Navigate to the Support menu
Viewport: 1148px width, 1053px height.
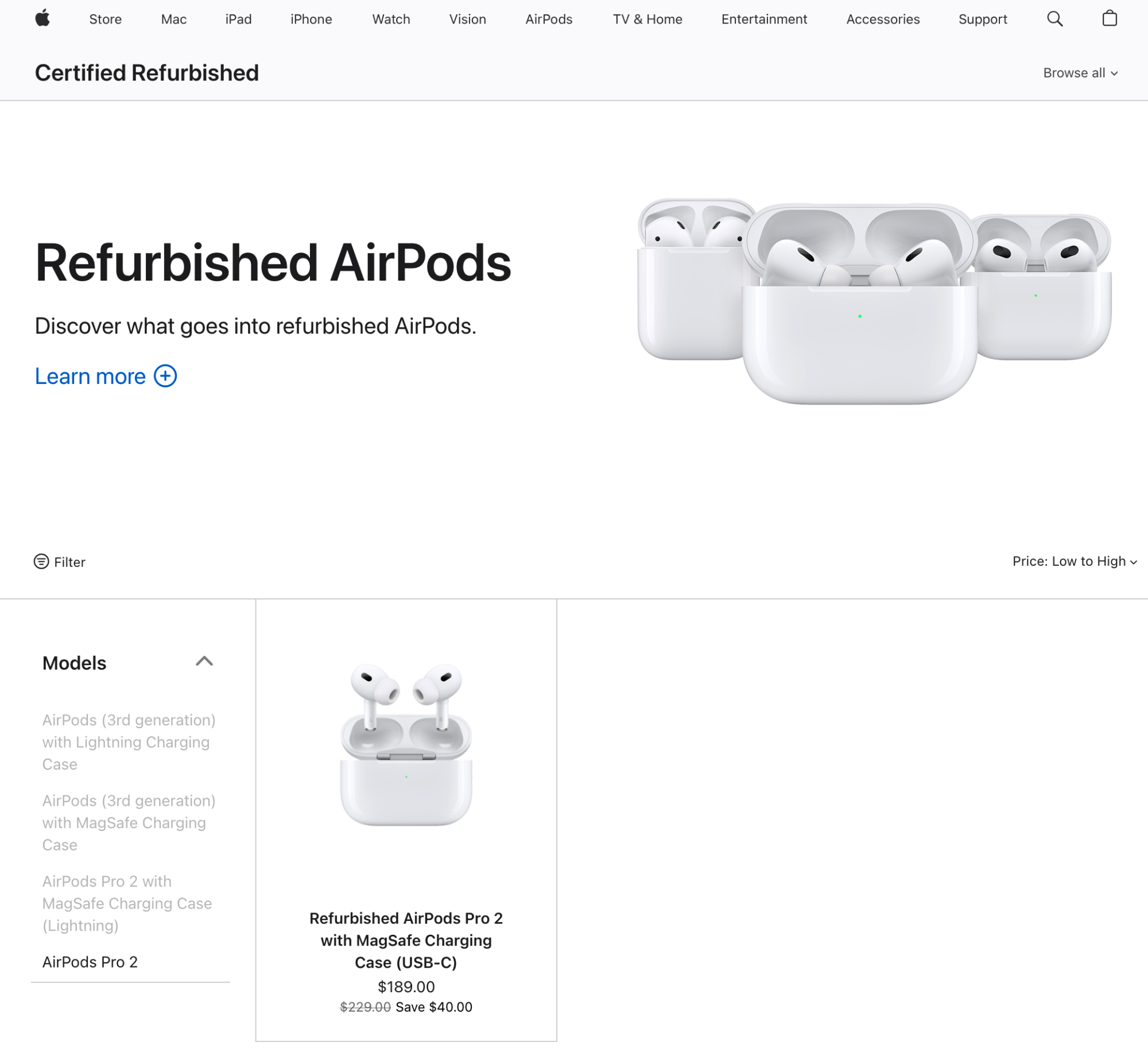click(x=982, y=19)
